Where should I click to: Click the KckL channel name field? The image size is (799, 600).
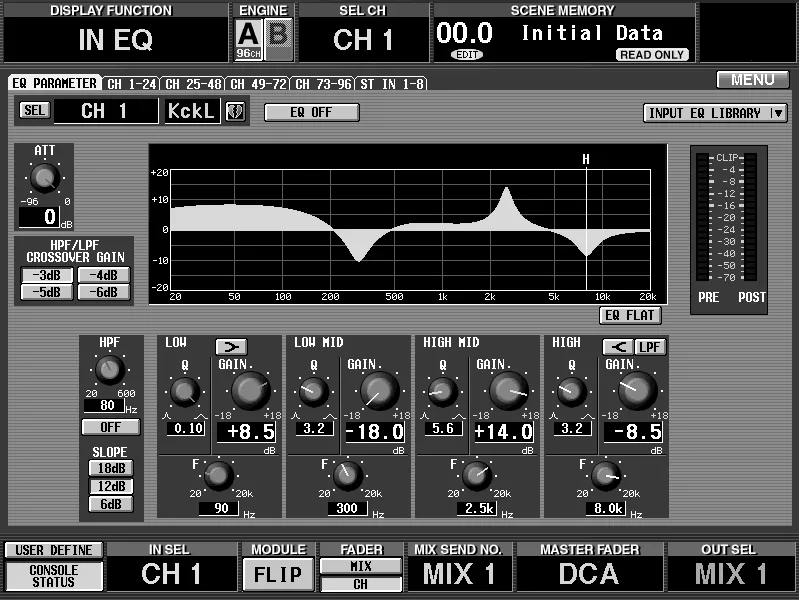[x=192, y=111]
